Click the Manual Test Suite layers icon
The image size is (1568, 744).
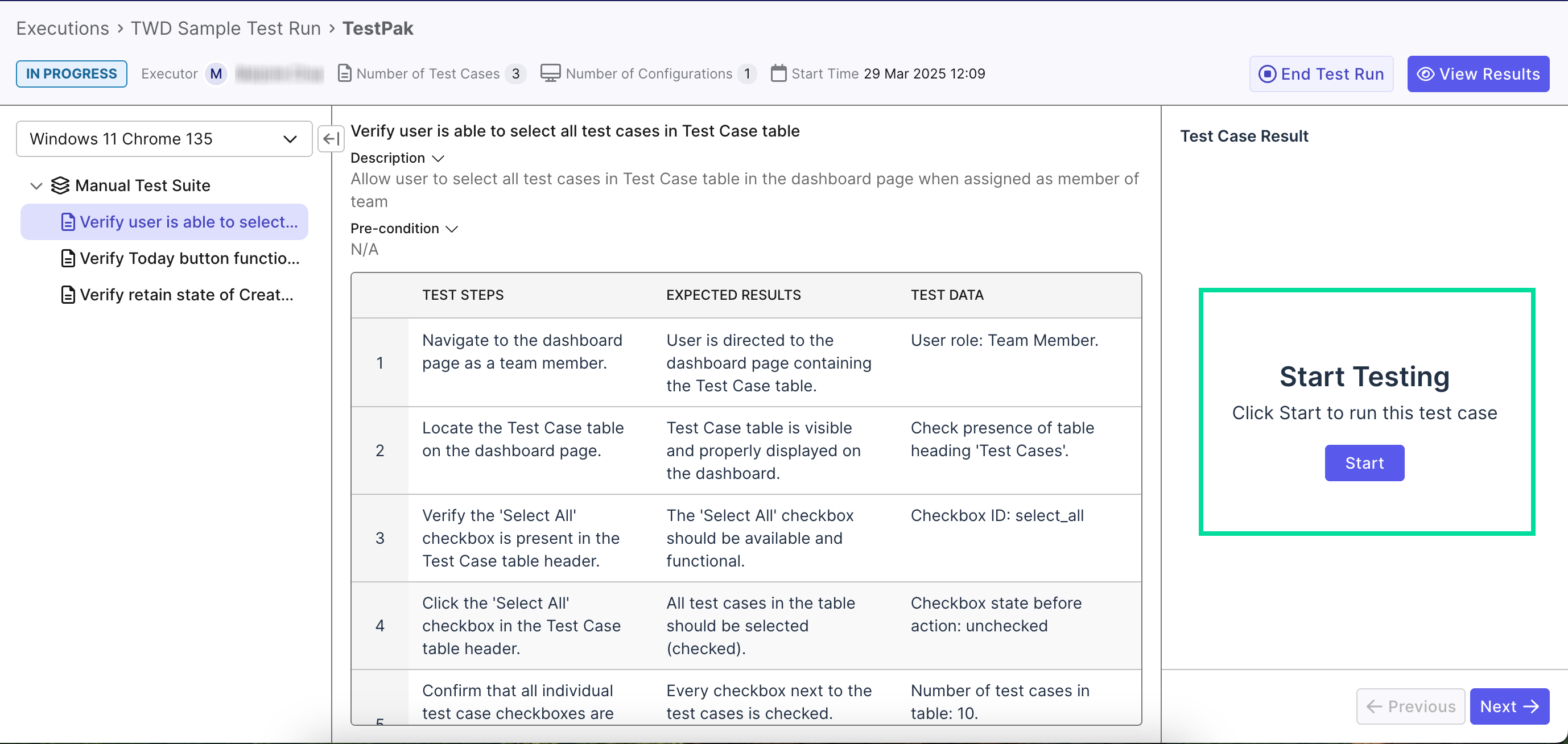(x=60, y=185)
